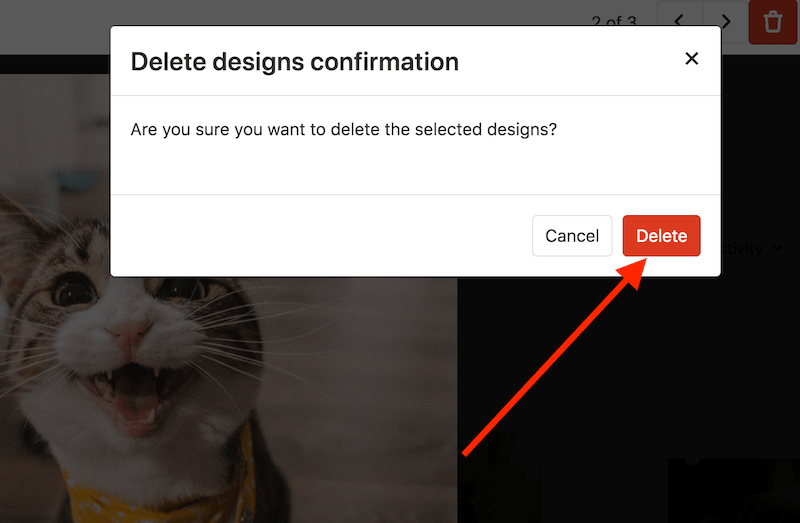The width and height of the screenshot is (800, 523).
Task: Click the tip of the red arrow
Action: click(638, 262)
